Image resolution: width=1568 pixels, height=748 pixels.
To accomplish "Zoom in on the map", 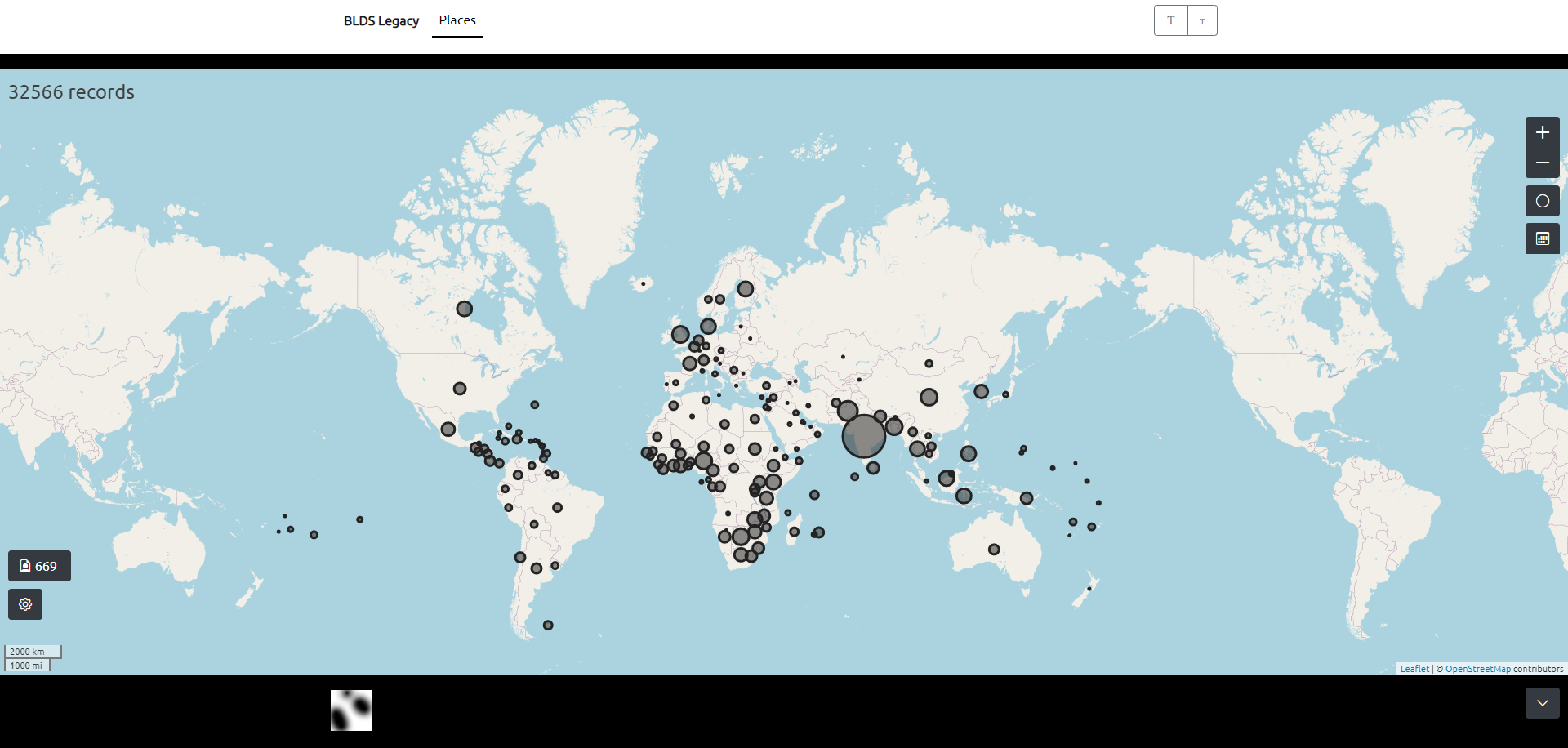I will point(1542,131).
